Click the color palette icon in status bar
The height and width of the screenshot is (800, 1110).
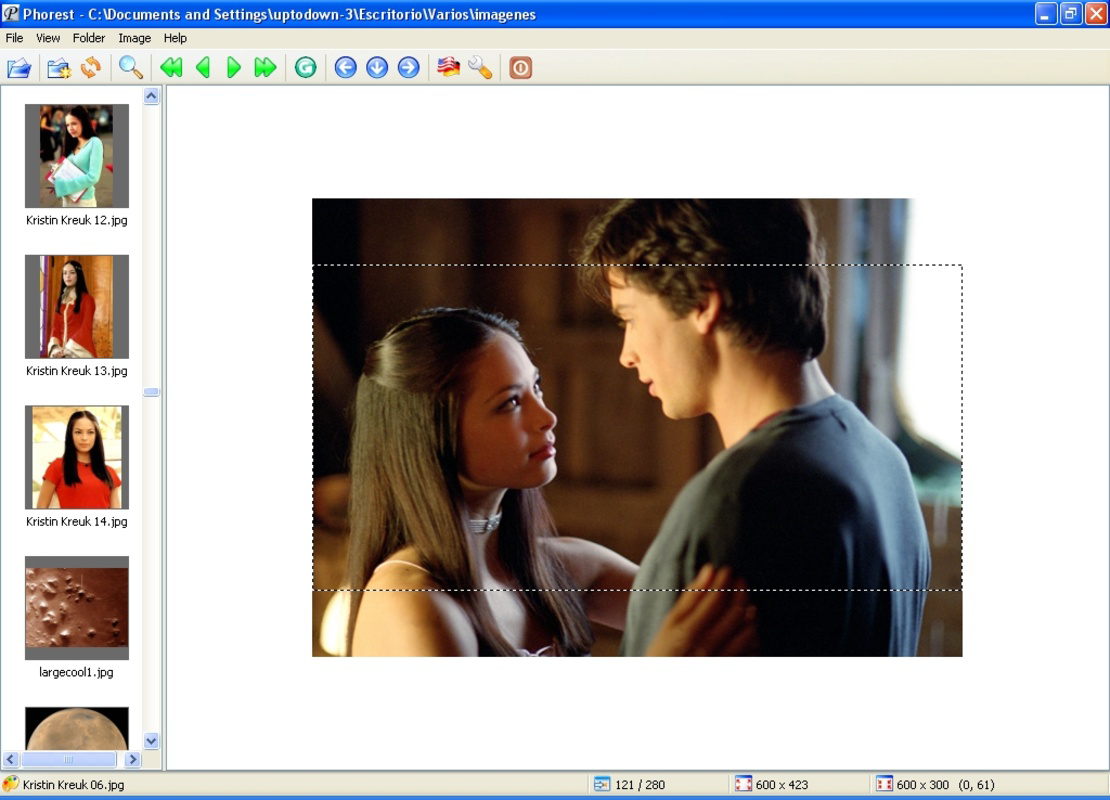pyautogui.click(x=11, y=784)
